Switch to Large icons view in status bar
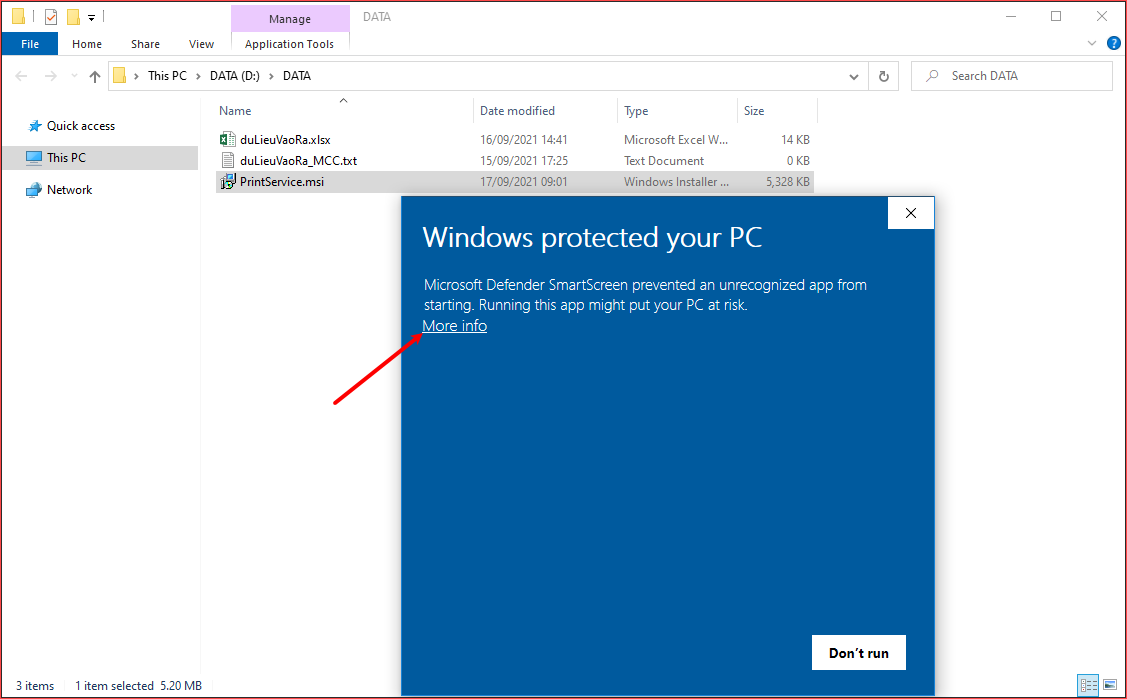This screenshot has width=1127, height=699. [x=1110, y=685]
